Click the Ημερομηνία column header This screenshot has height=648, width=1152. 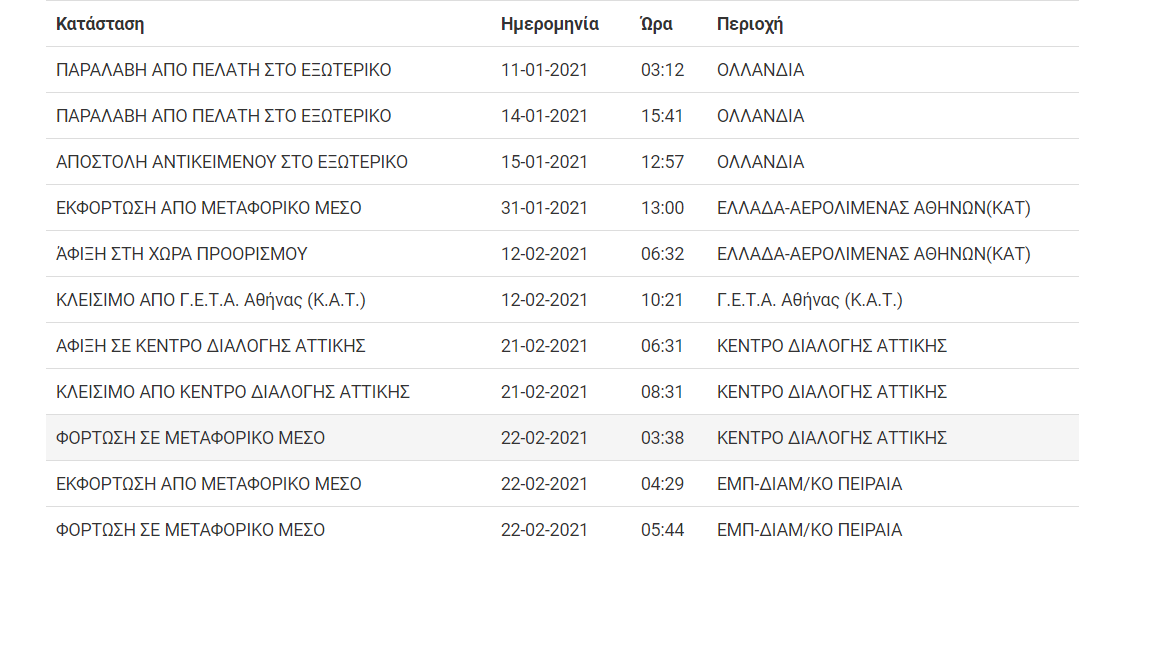(550, 24)
